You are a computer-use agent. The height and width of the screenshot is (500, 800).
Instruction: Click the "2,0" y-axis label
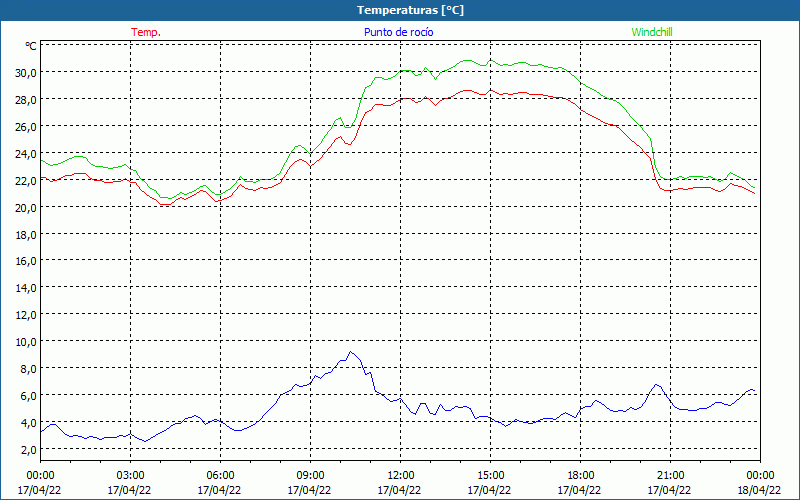[28, 449]
